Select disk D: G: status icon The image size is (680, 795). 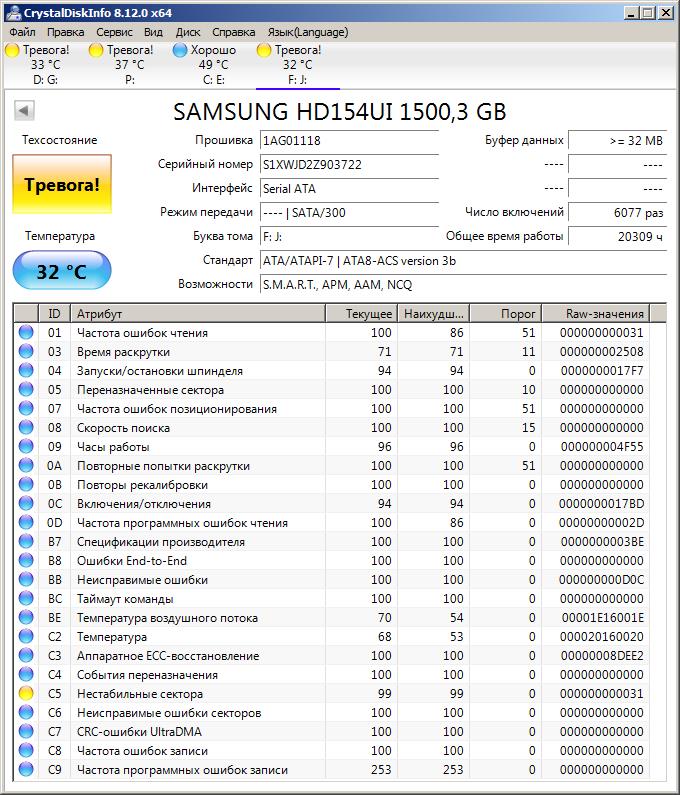(x=12, y=50)
